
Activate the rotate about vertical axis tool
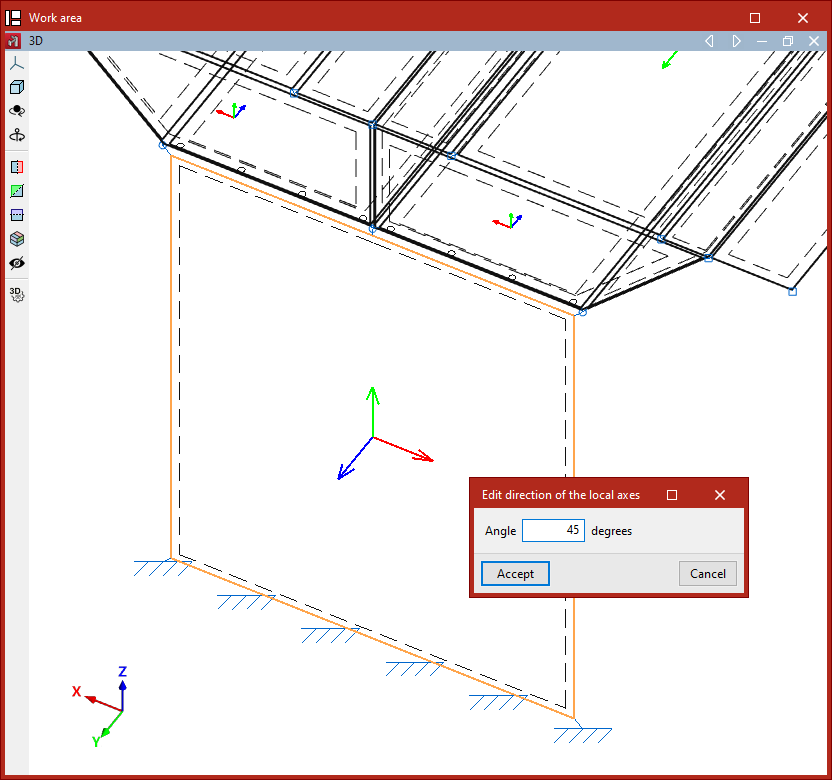(17, 135)
